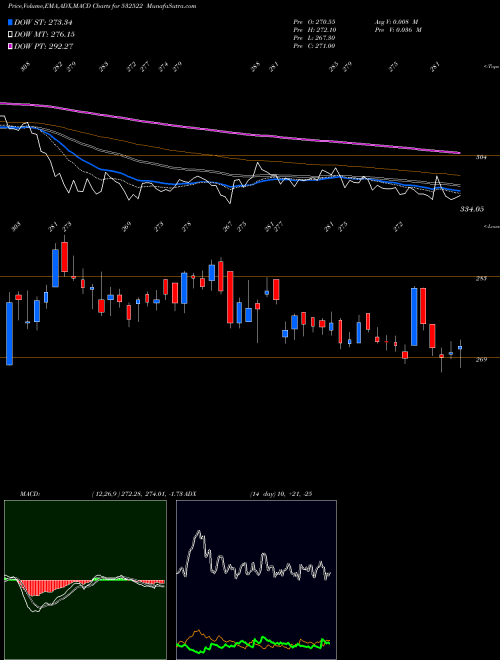Viewport: 500px width, 660px height.
Task: Open the dark blue ADX indicator panel
Action: point(256,580)
